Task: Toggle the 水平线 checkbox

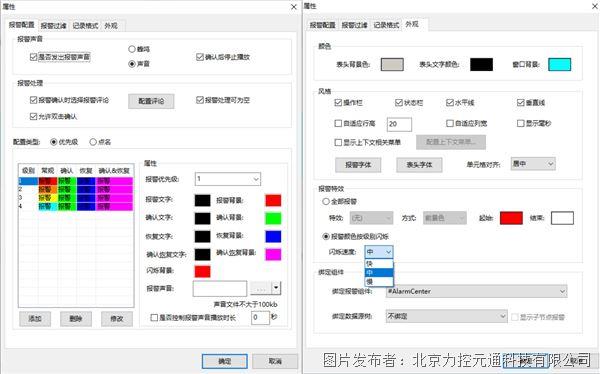Action: (x=450, y=103)
